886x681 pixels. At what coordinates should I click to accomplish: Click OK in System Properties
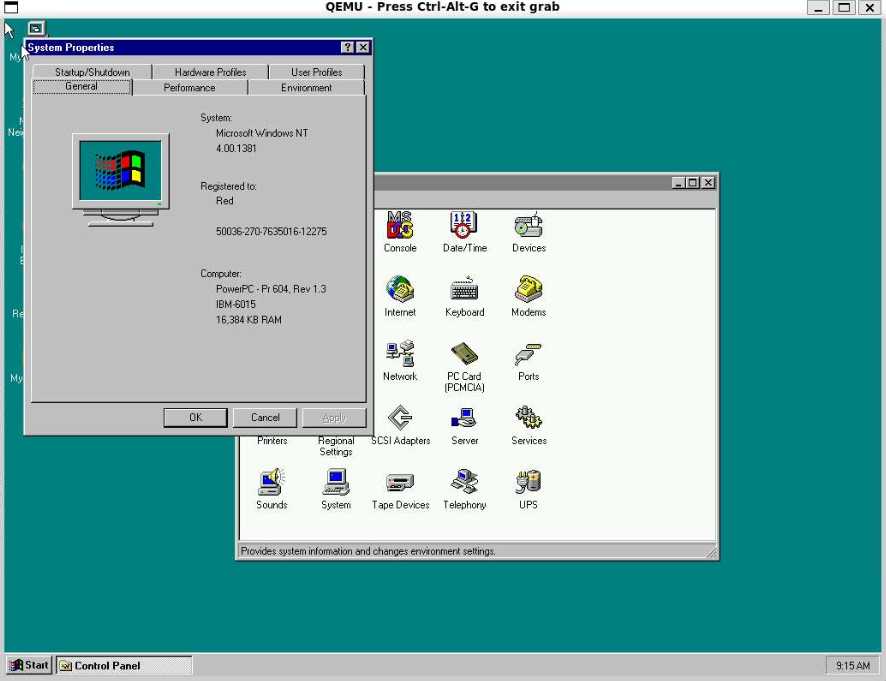pyautogui.click(x=196, y=418)
